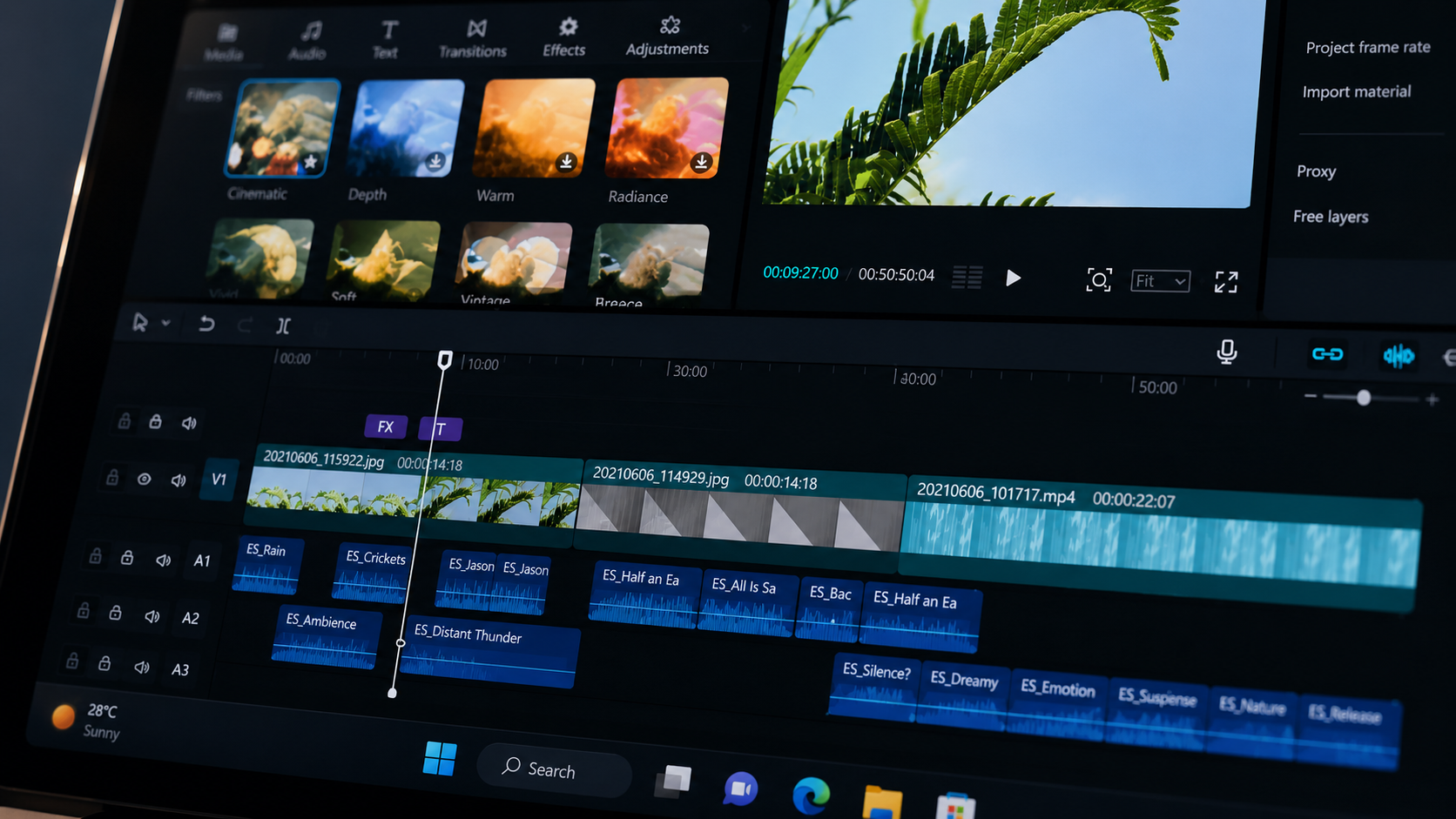Open the Fit preview zoom dropdown
This screenshot has height=819, width=1456.
click(x=1160, y=281)
